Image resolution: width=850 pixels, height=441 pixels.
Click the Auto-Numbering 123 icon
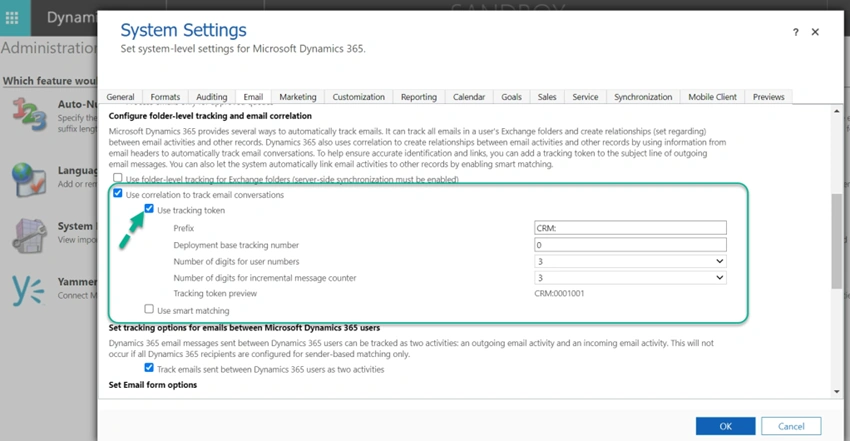[29, 114]
